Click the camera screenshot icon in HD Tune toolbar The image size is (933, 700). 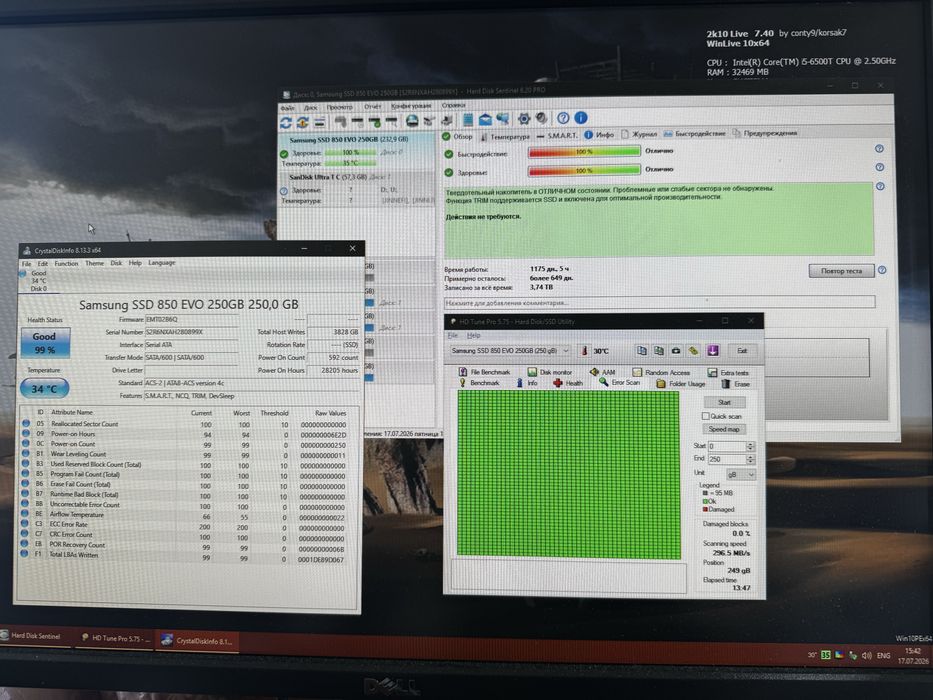point(676,351)
